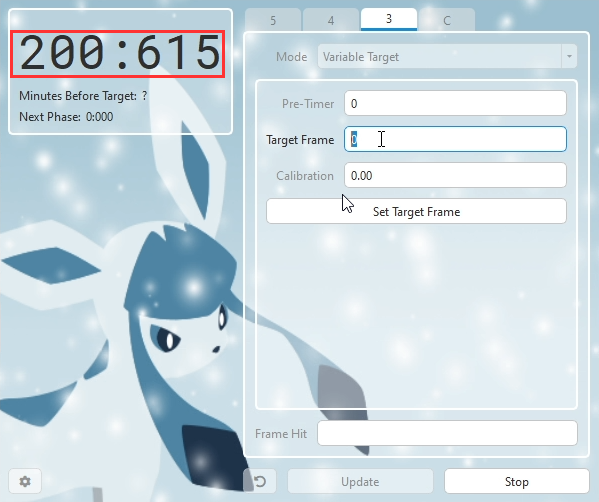The width and height of the screenshot is (599, 502).
Task: Click the Calibration label
Action: 305,176
